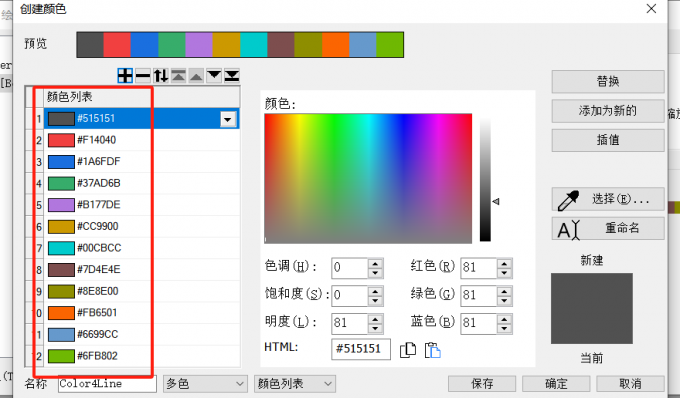Select color row #6699CC
Screen dimensions: 680x398
[141, 334]
